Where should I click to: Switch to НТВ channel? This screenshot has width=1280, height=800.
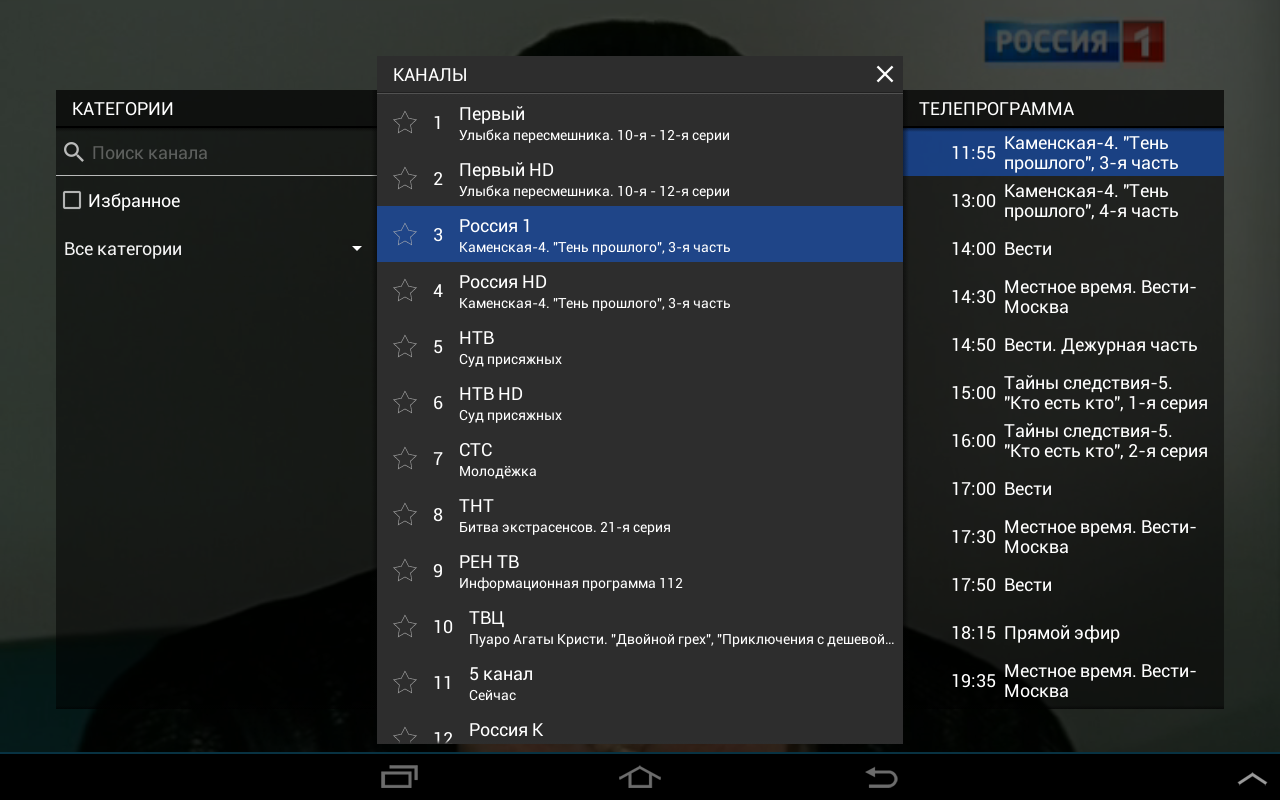(640, 346)
